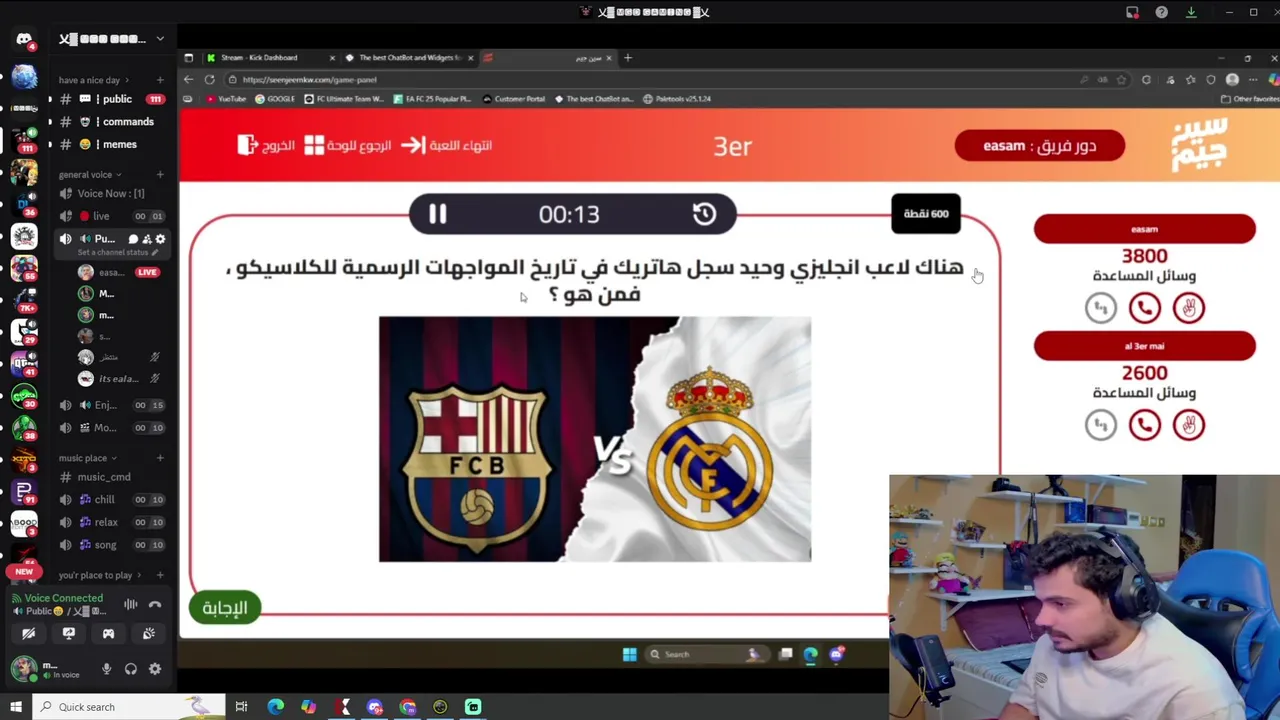Expand the Discord server name dropdown
The height and width of the screenshot is (720, 1280).
point(159,39)
